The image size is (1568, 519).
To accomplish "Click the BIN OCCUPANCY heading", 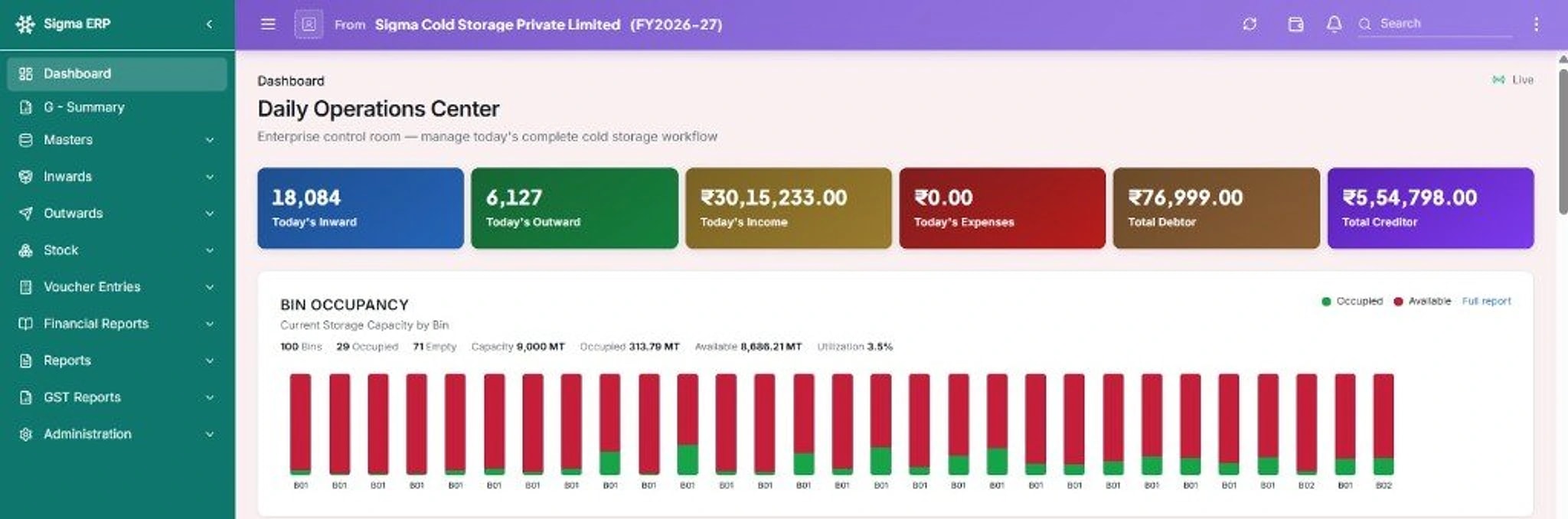I will coord(345,305).
